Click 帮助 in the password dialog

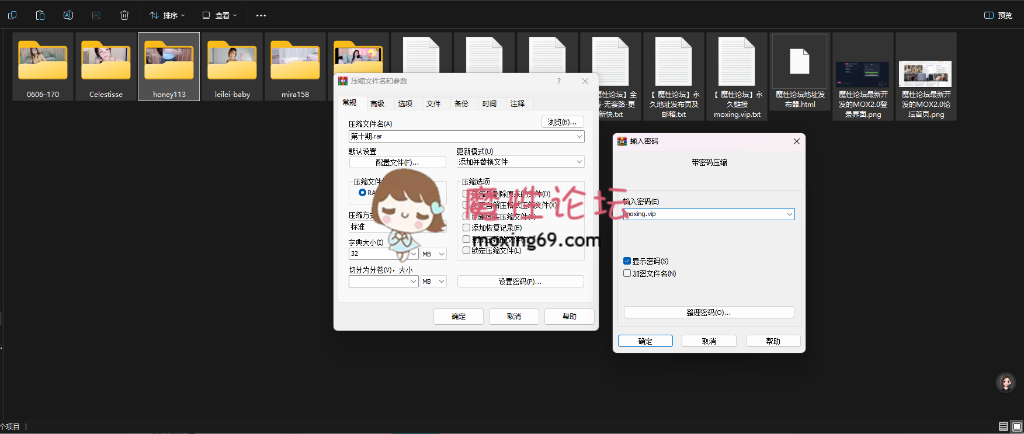[x=773, y=341]
